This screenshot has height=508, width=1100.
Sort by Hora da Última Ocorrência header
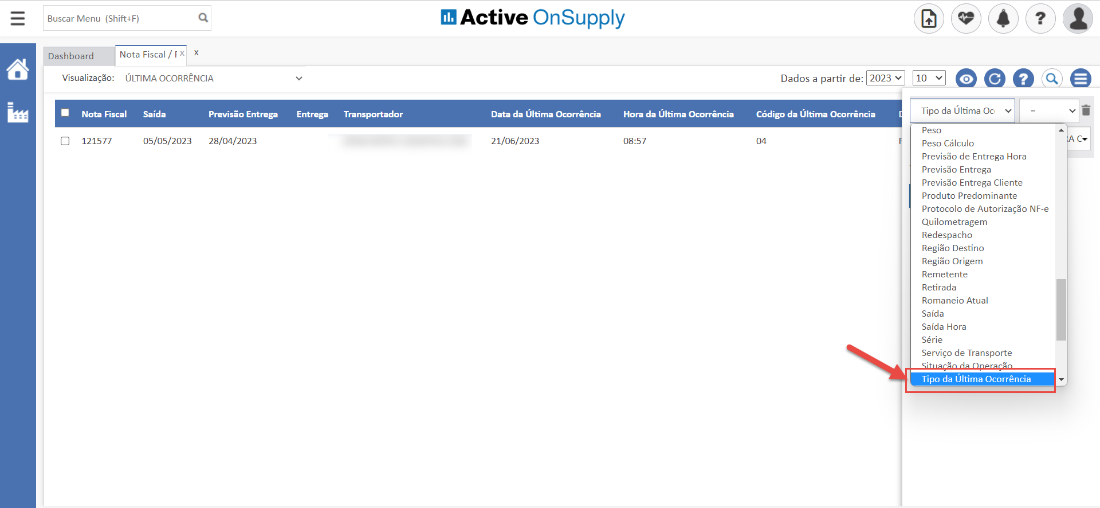click(x=678, y=114)
